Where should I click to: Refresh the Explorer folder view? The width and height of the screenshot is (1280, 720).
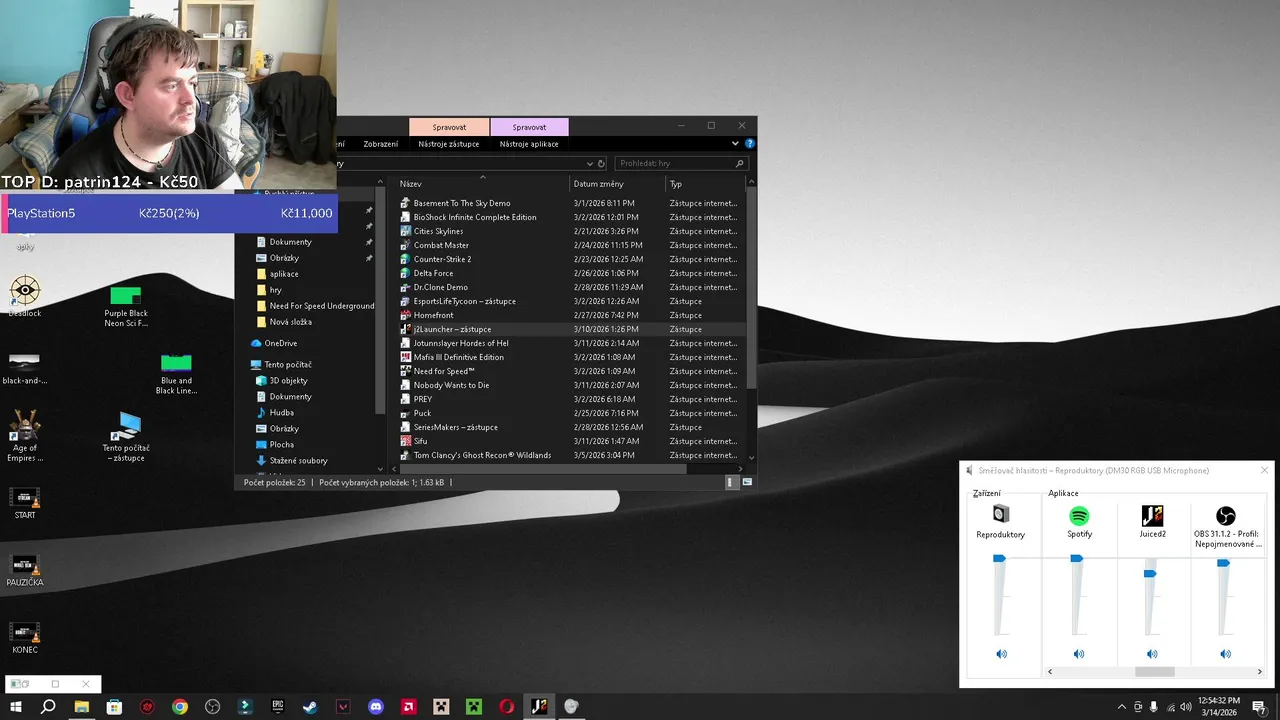[601, 163]
